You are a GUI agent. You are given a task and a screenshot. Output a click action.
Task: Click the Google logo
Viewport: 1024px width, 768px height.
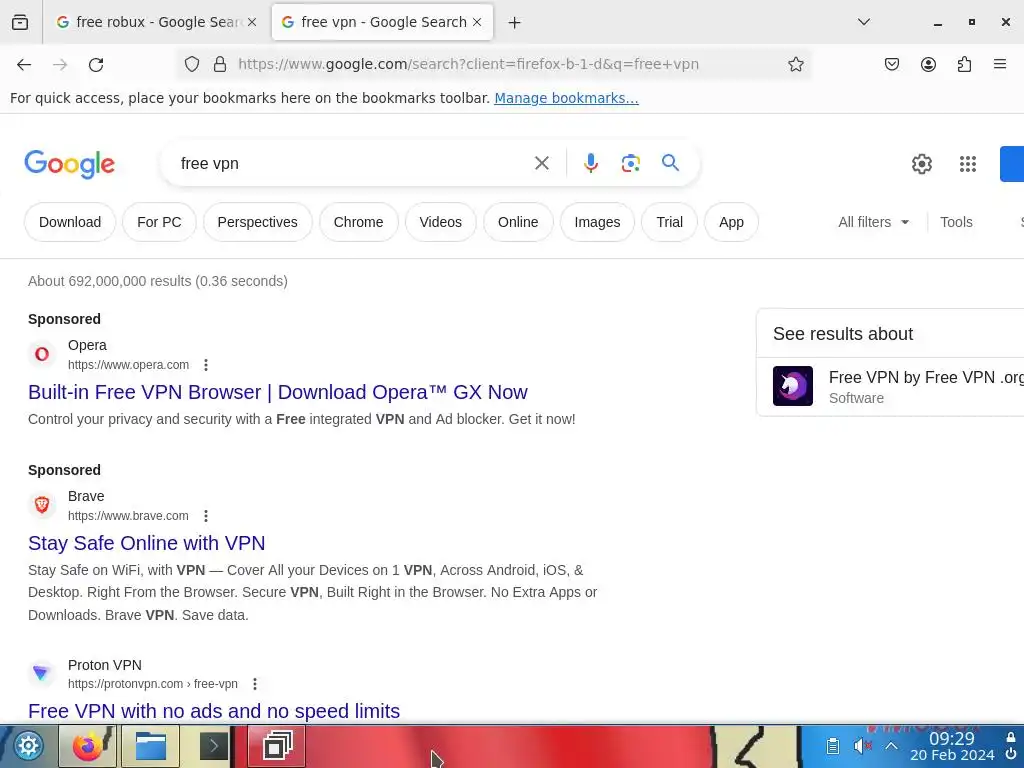[x=69, y=164]
